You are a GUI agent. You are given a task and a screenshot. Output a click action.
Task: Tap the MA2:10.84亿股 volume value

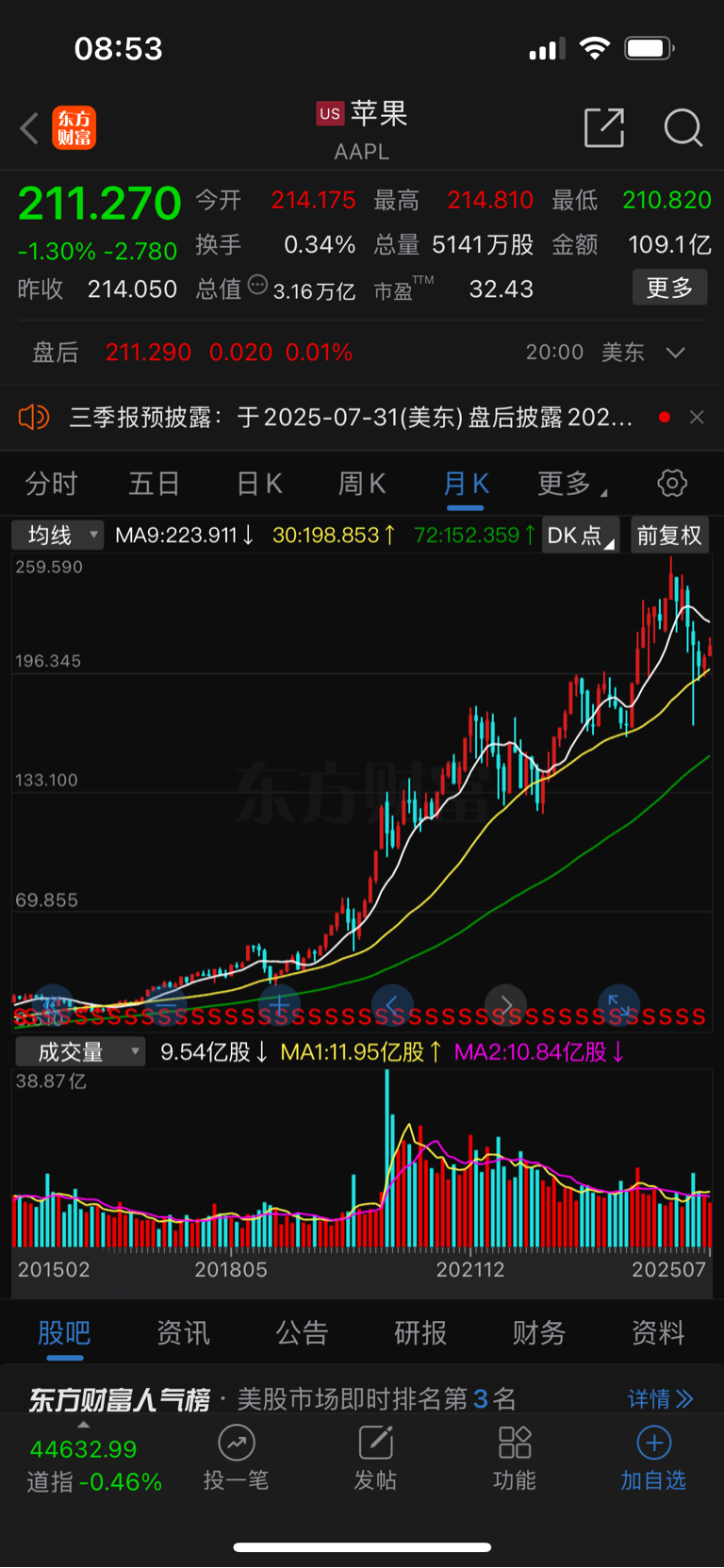[539, 1051]
